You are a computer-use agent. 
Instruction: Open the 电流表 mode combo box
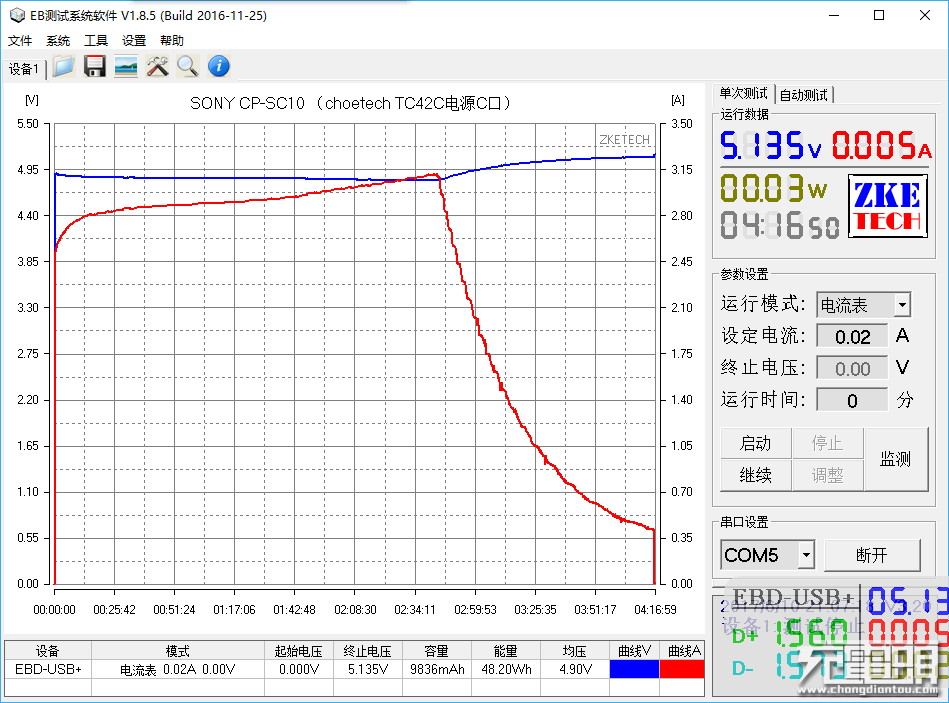(863, 305)
